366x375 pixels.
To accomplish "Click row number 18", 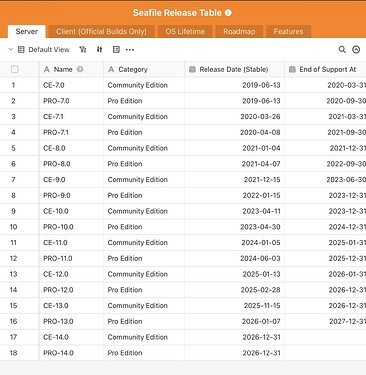I will coord(13,353).
